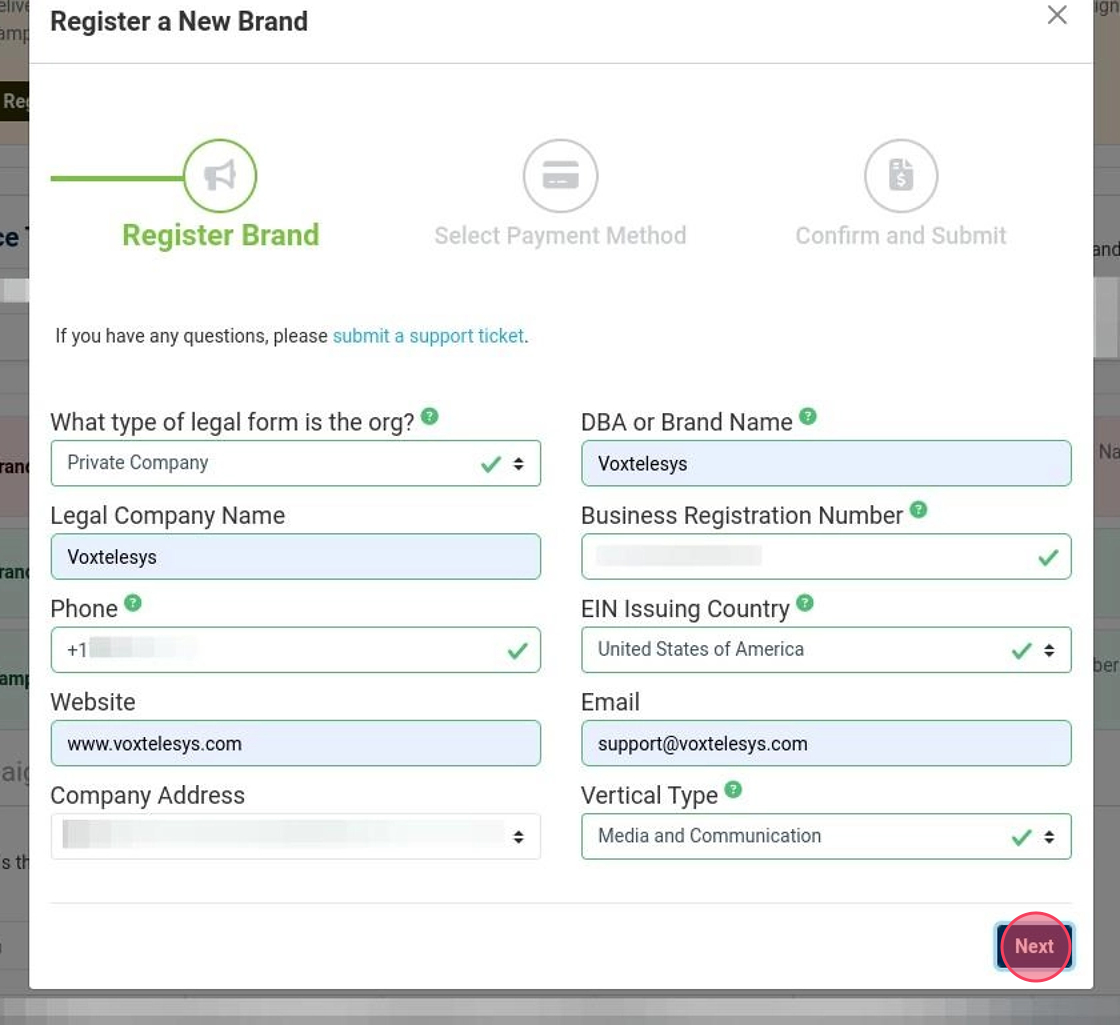Viewport: 1120px width, 1025px height.
Task: Close the Register a New Brand dialog
Action: [x=1057, y=15]
